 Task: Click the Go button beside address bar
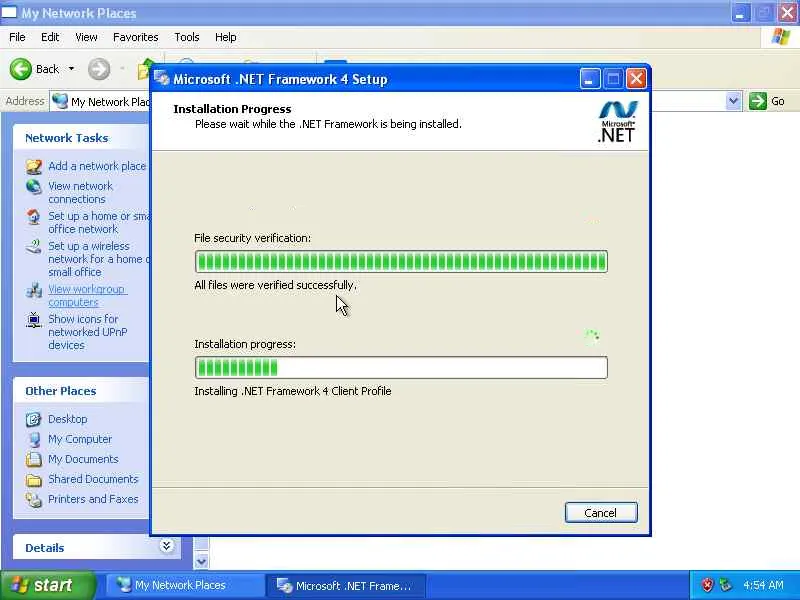pos(767,101)
